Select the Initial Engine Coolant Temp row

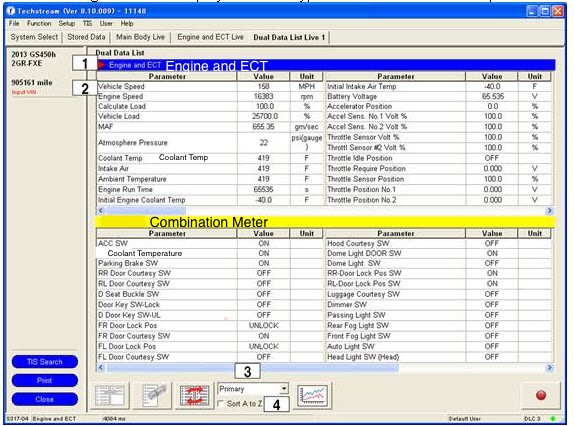[x=210, y=200]
